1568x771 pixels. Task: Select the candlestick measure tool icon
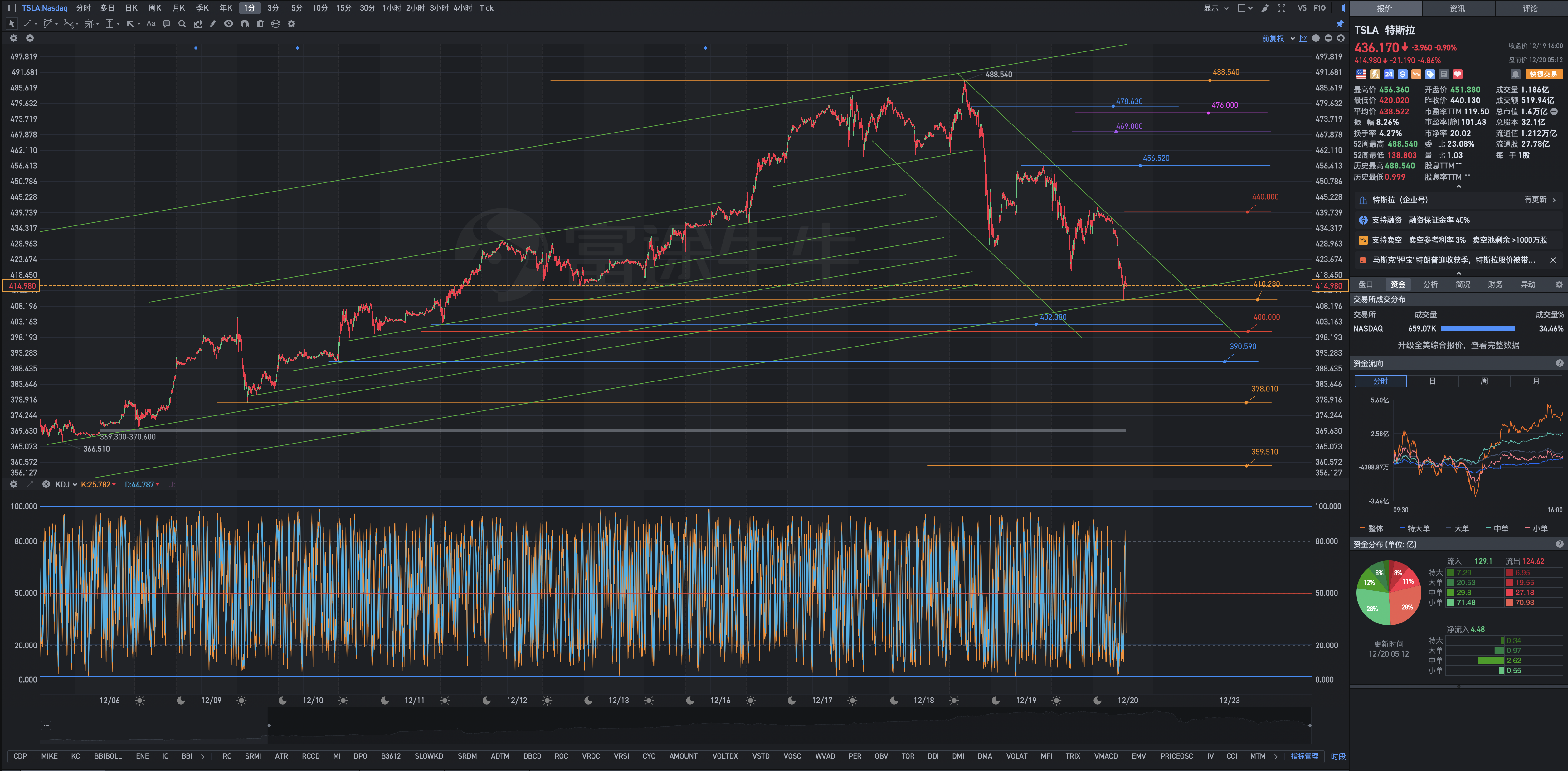(x=198, y=24)
